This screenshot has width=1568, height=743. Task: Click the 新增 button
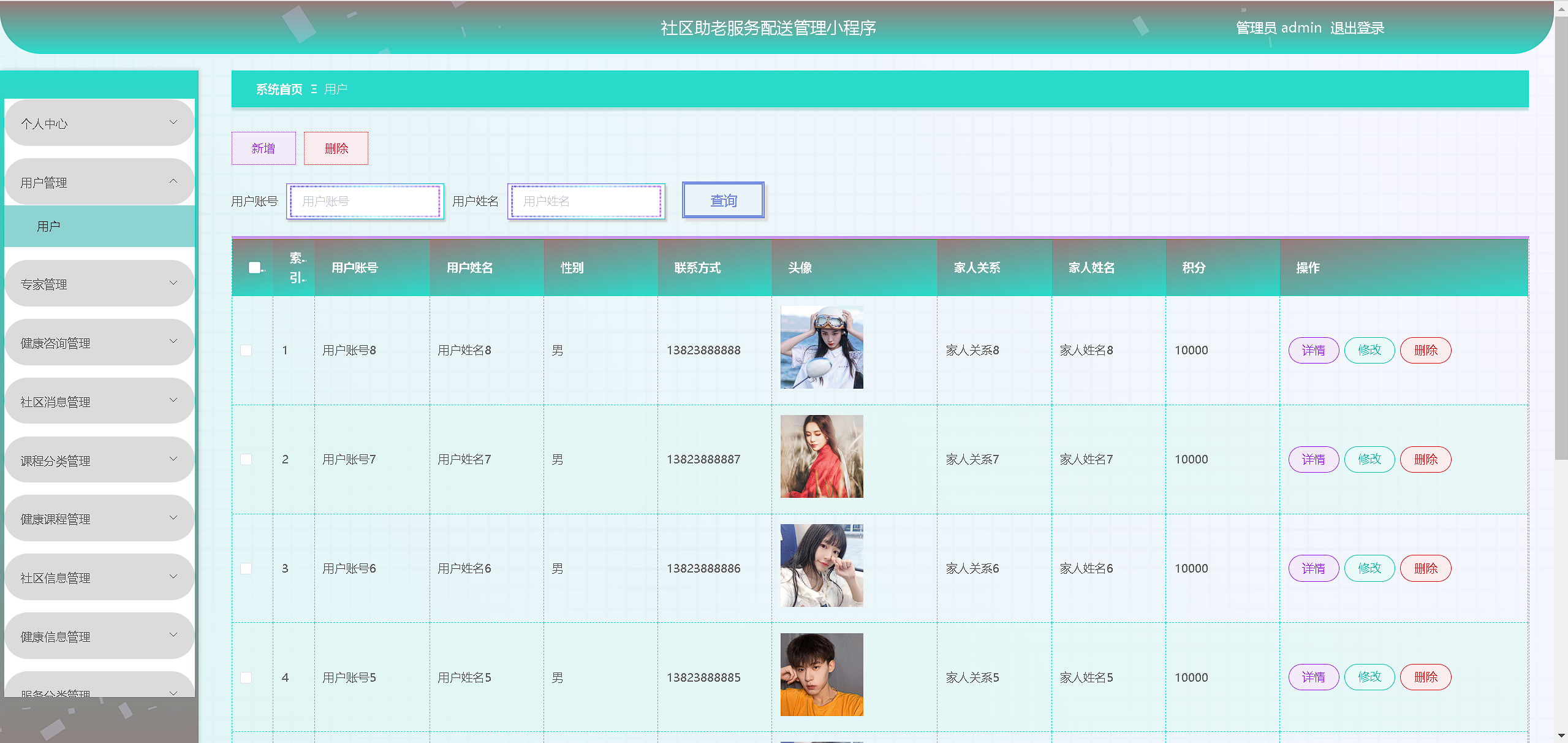[x=263, y=148]
